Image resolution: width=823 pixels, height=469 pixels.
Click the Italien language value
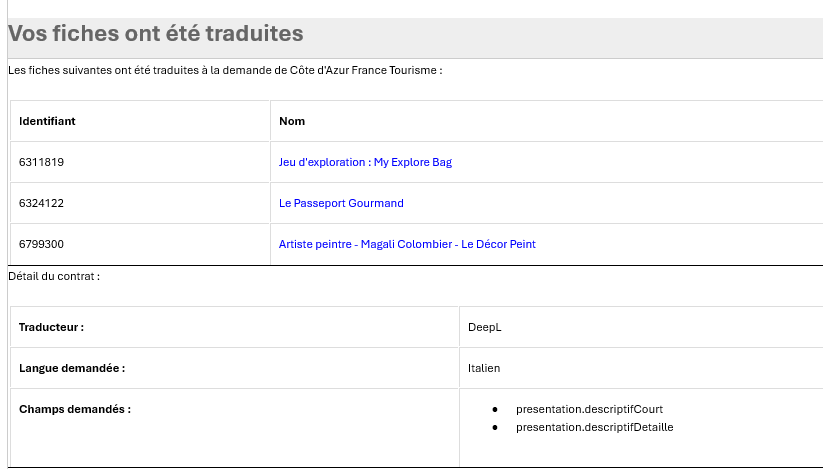click(x=484, y=368)
